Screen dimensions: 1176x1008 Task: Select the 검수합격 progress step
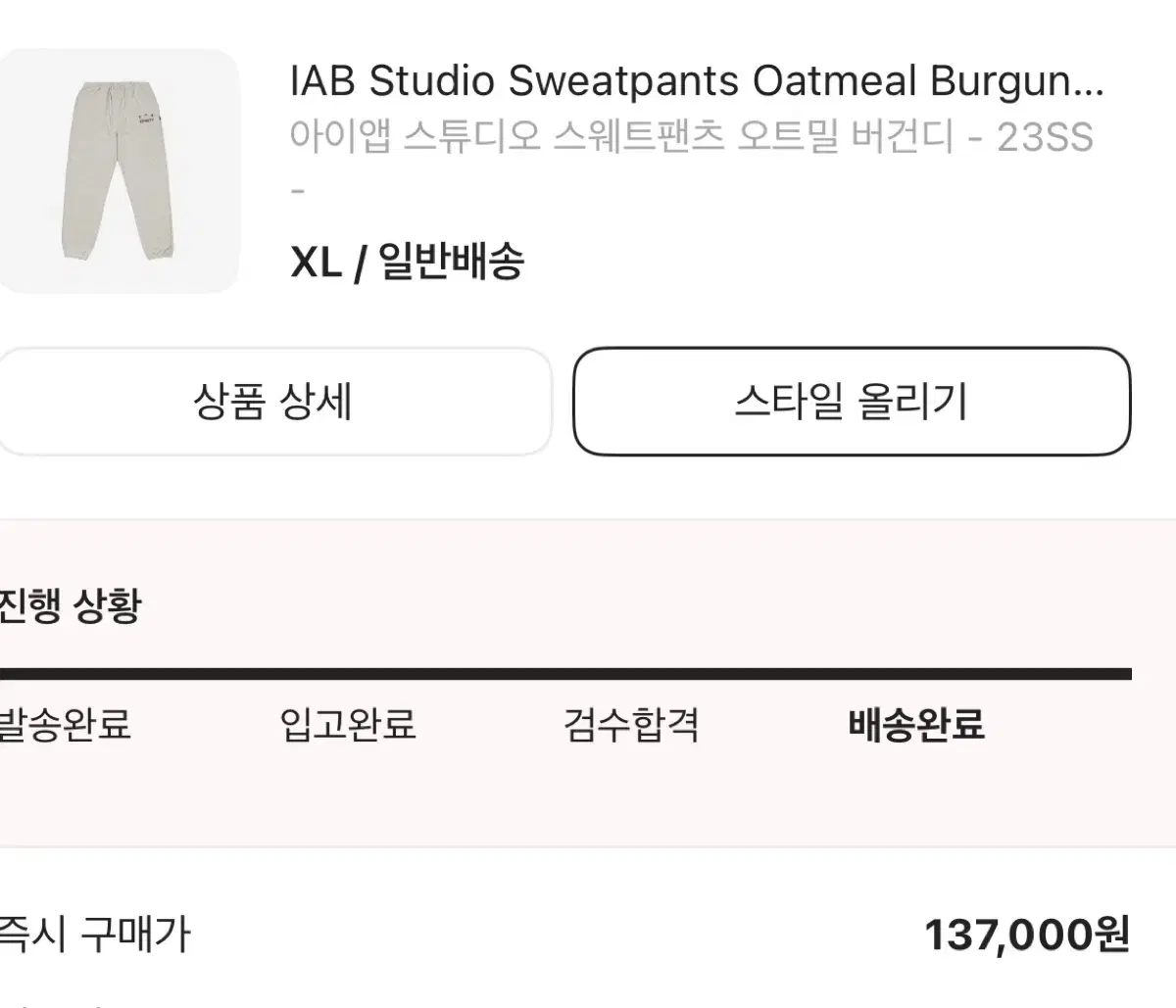pos(631,725)
